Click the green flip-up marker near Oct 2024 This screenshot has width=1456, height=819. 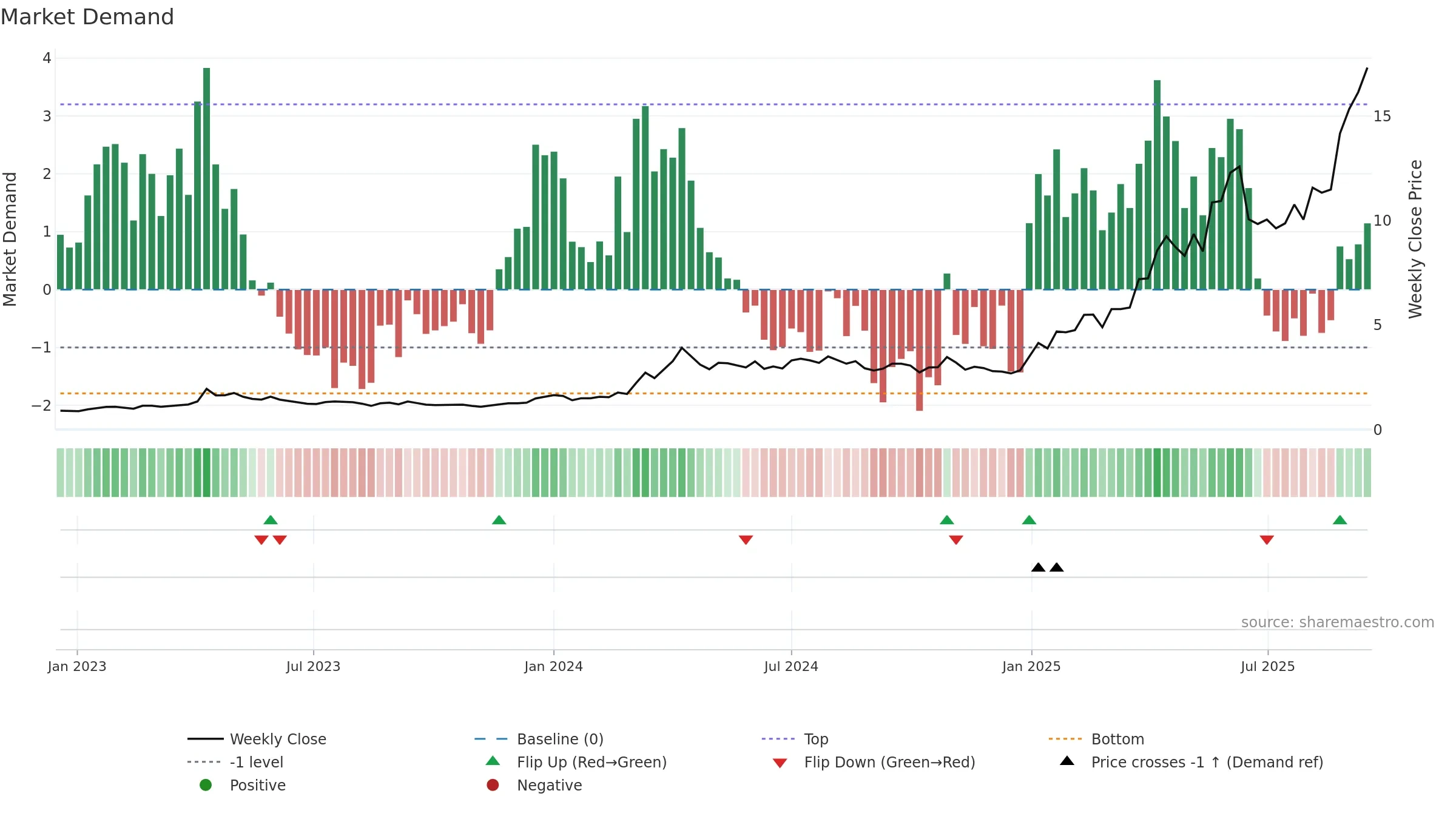point(947,520)
